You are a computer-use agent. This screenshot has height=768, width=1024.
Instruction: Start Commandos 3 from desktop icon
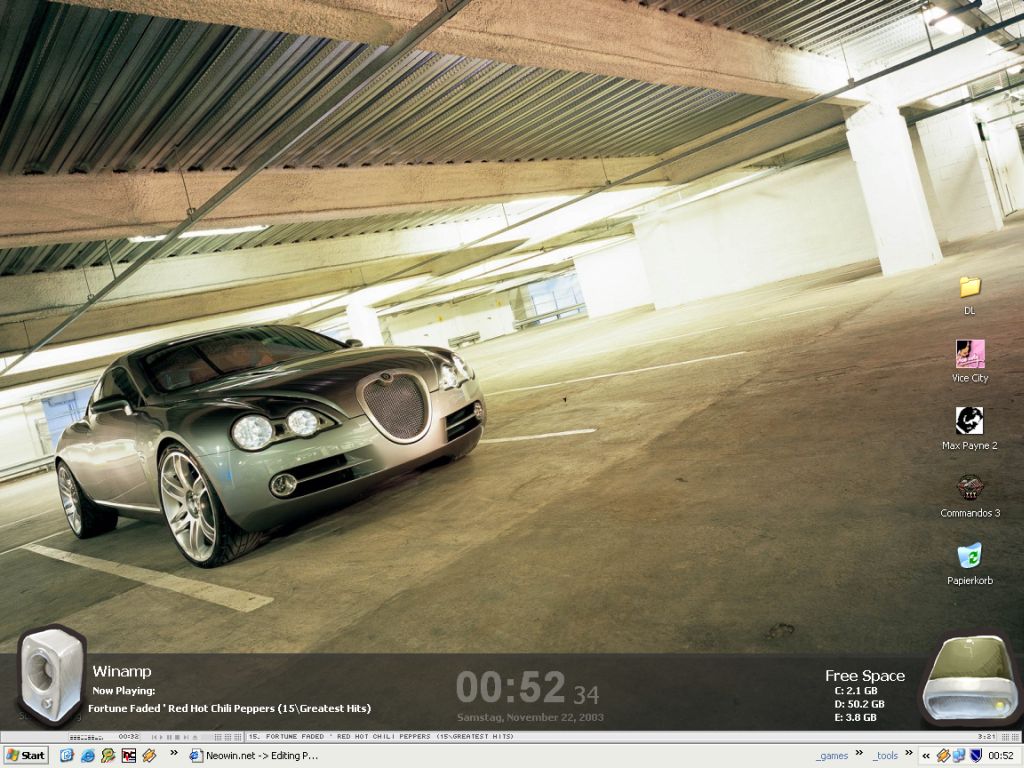point(969,488)
